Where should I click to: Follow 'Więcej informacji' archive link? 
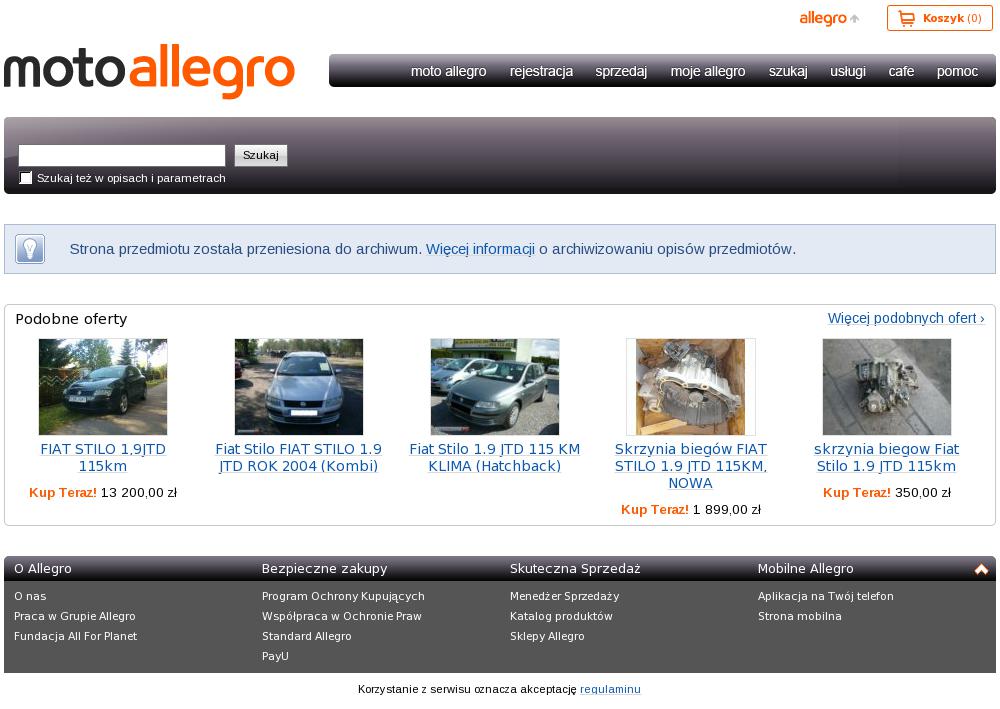click(480, 249)
